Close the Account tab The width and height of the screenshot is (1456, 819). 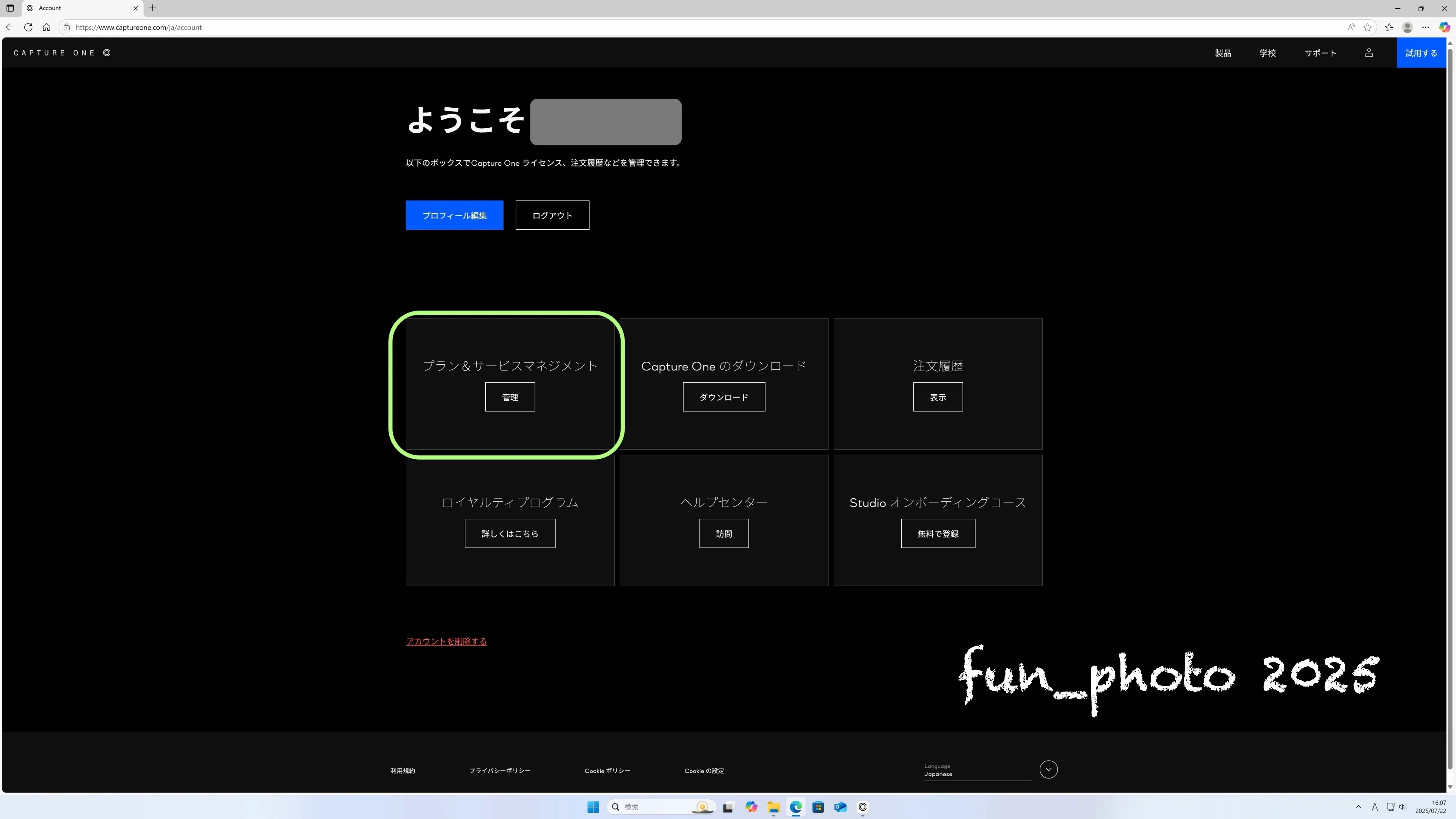(x=136, y=8)
